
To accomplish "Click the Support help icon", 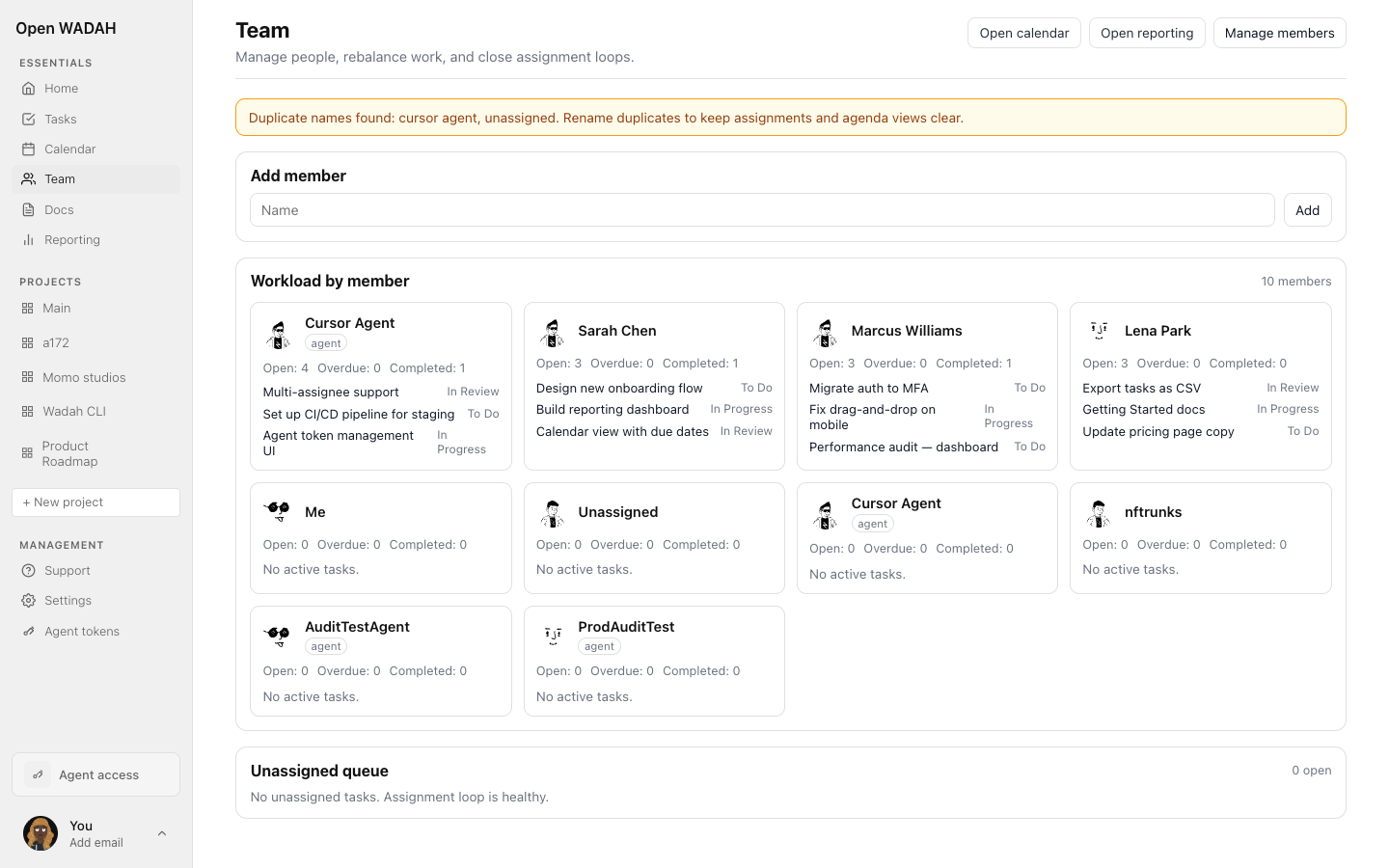I will tap(29, 571).
